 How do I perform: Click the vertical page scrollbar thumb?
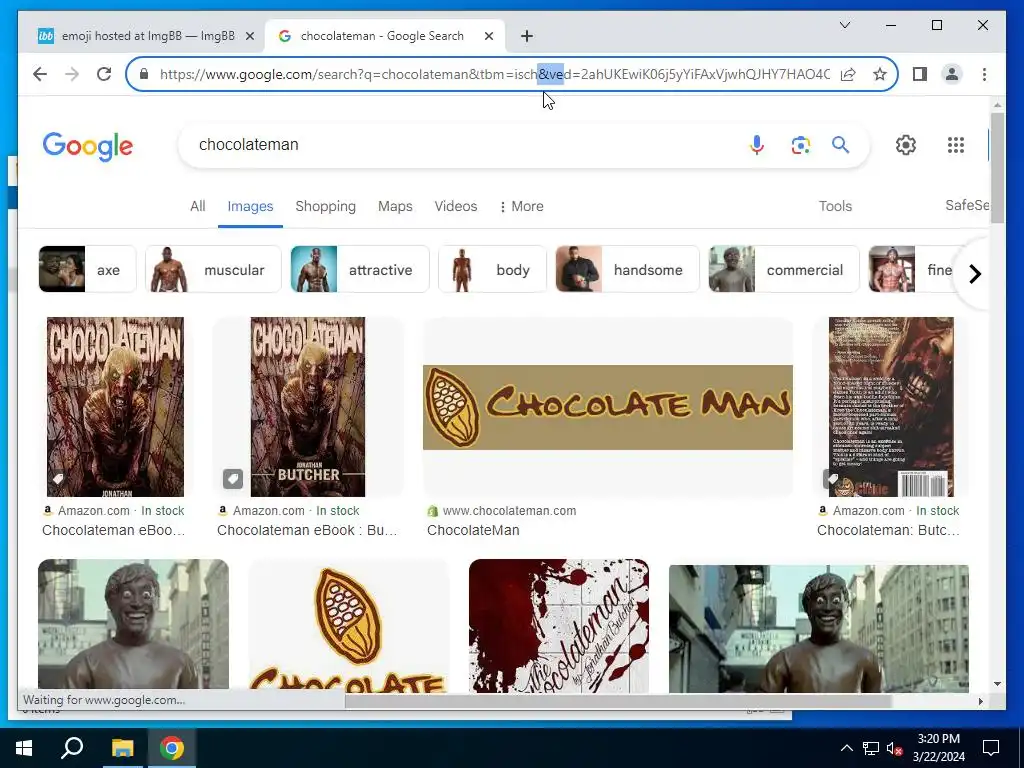click(x=997, y=168)
